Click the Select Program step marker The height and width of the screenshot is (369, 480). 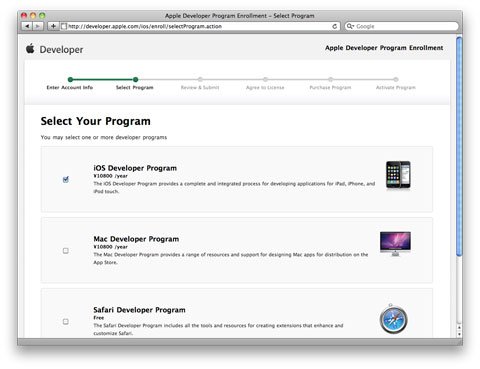point(135,79)
